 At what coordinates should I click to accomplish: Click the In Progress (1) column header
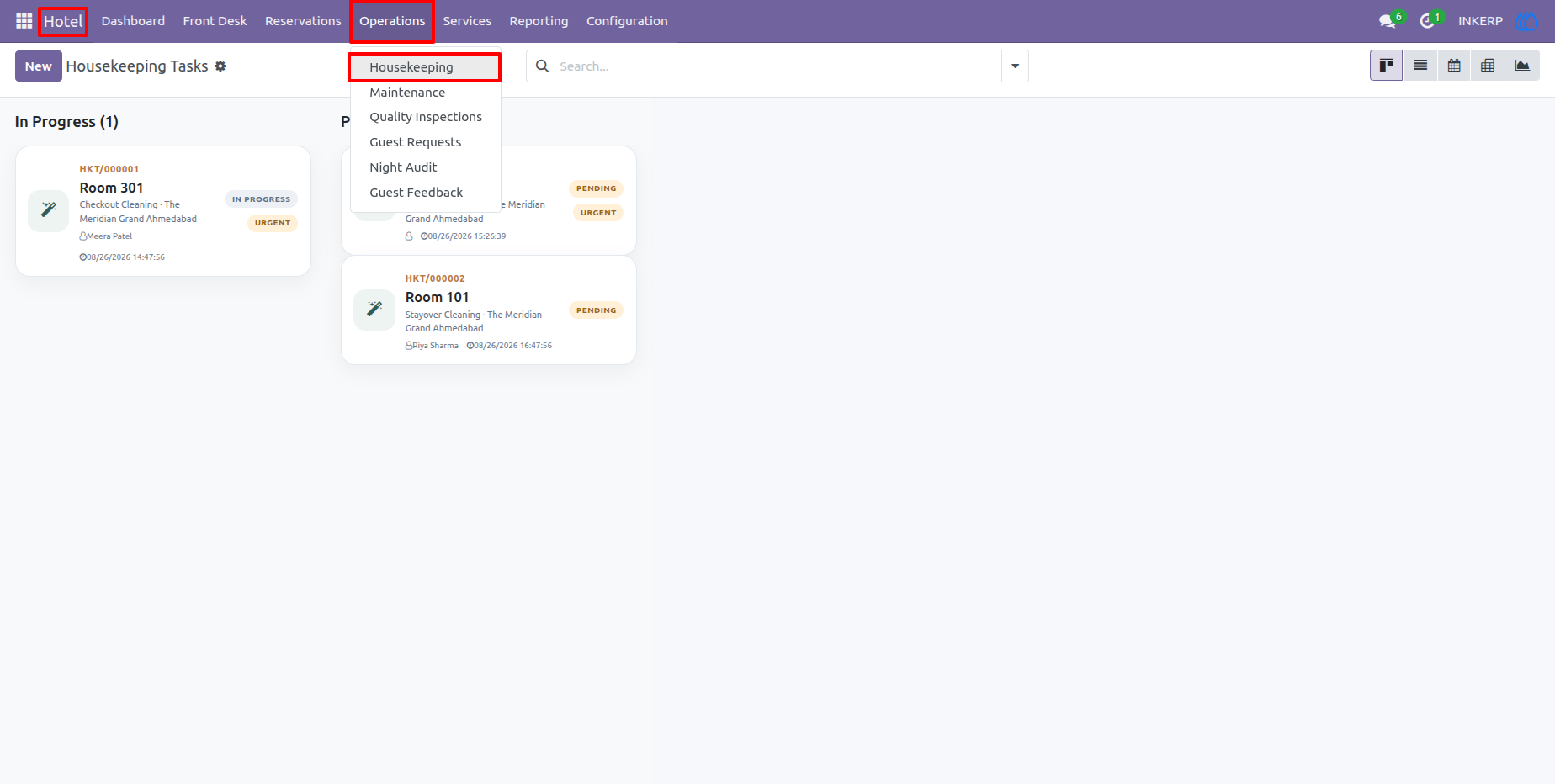[x=66, y=122]
